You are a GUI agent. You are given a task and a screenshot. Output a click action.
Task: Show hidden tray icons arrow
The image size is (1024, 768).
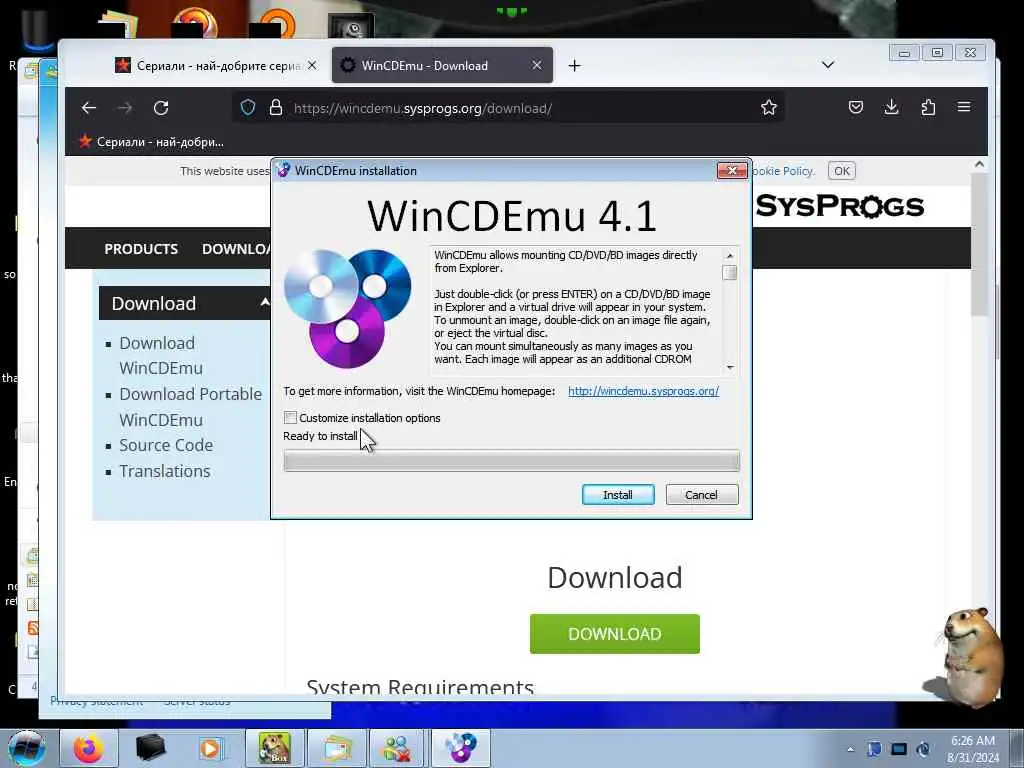tap(850, 749)
